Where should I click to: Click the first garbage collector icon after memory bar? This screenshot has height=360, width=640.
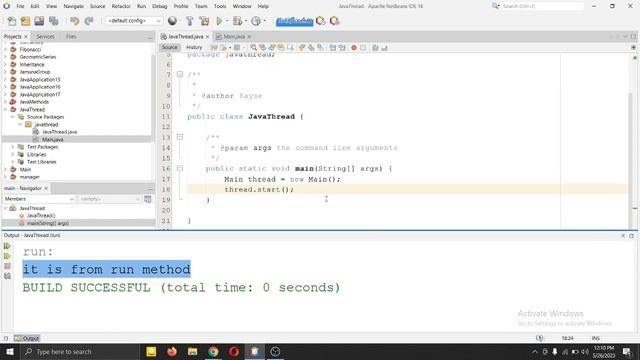(x=321, y=21)
